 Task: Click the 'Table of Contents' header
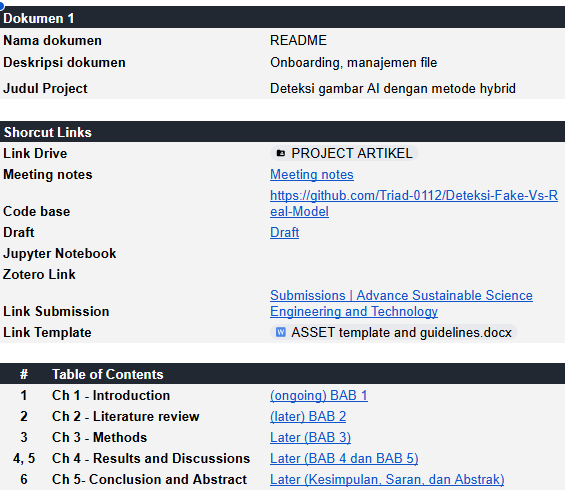tap(107, 374)
